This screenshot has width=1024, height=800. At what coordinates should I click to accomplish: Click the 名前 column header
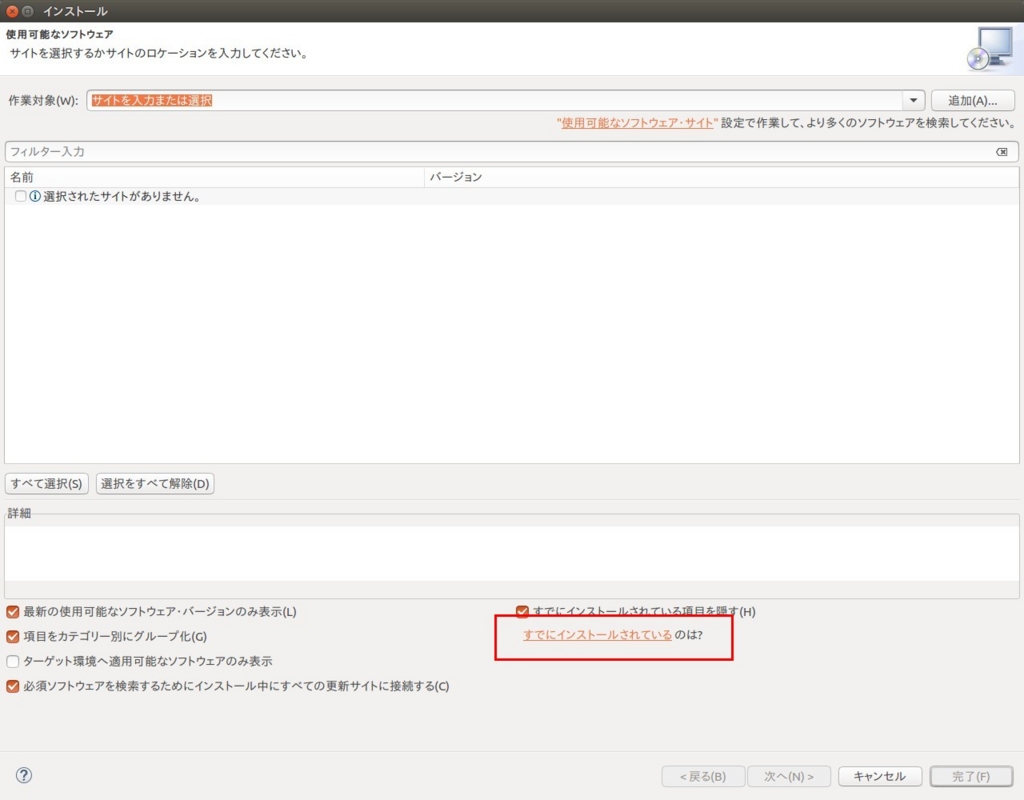[x=214, y=177]
